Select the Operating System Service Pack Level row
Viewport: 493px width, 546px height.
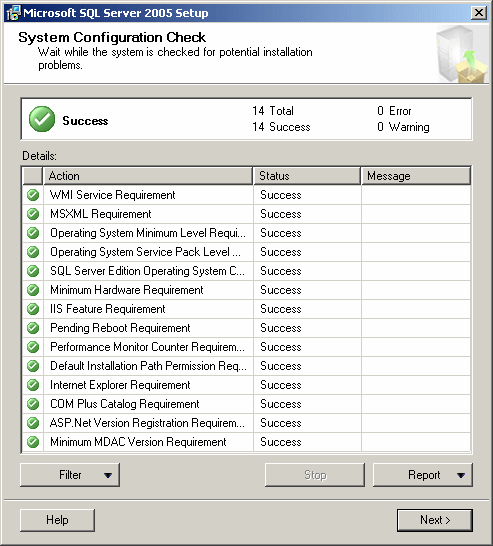pos(145,252)
